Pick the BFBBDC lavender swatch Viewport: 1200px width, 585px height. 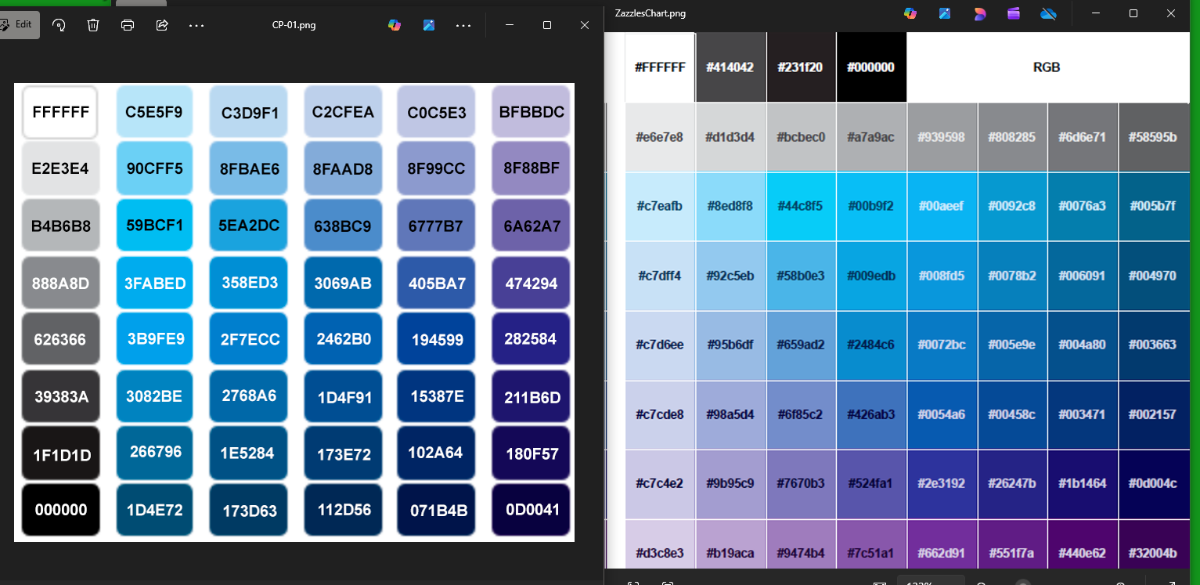pos(532,112)
